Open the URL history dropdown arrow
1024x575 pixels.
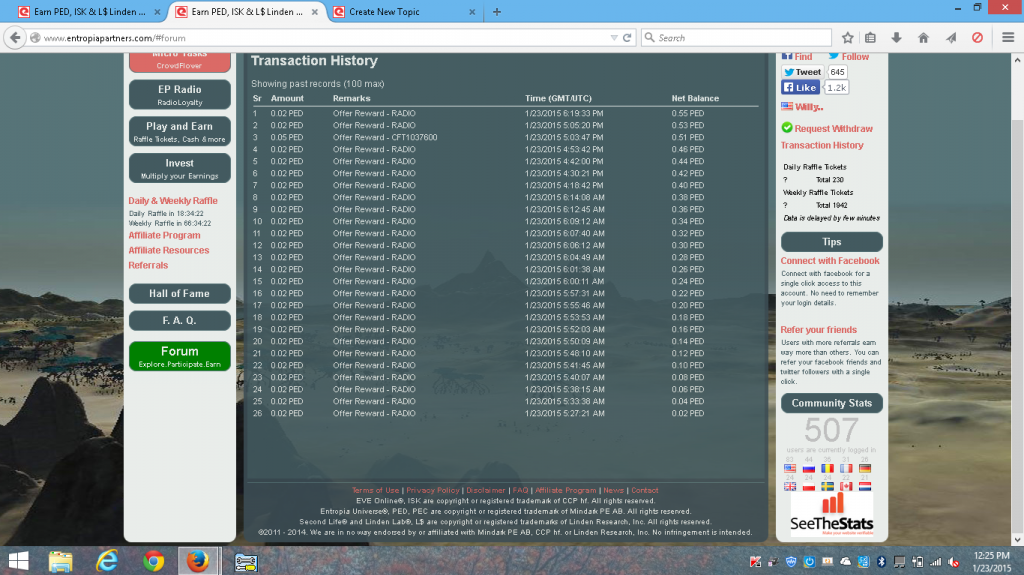coord(614,38)
